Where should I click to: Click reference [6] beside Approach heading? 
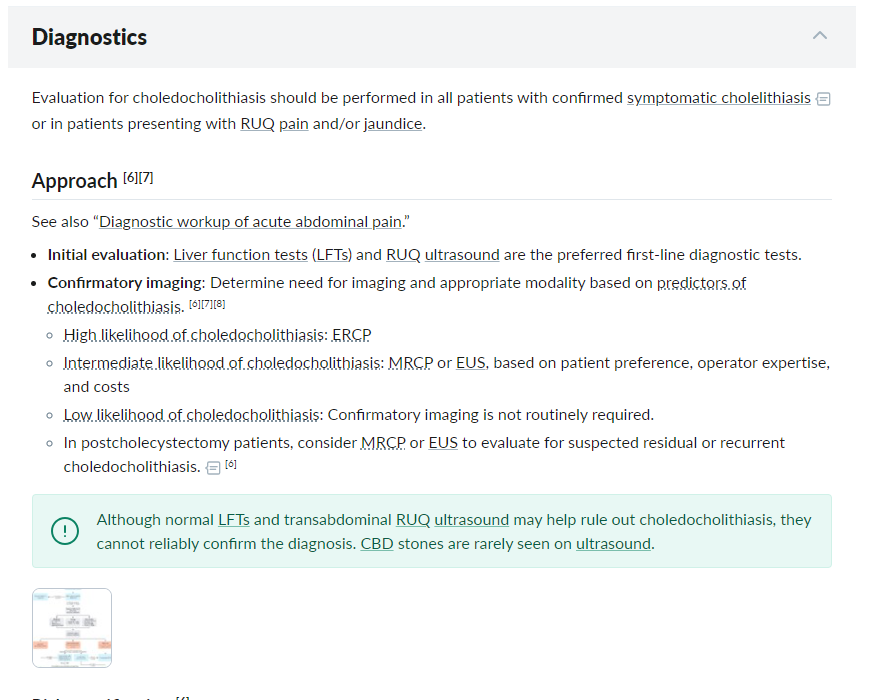point(131,177)
